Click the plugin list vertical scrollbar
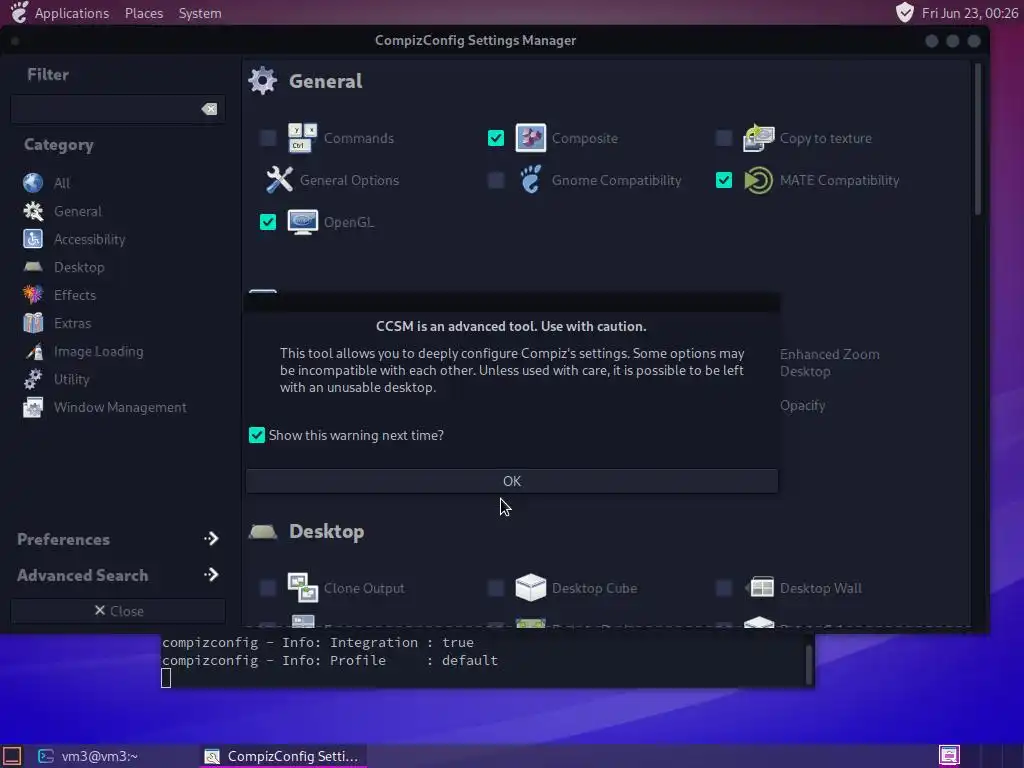The image size is (1024, 768). (977, 138)
